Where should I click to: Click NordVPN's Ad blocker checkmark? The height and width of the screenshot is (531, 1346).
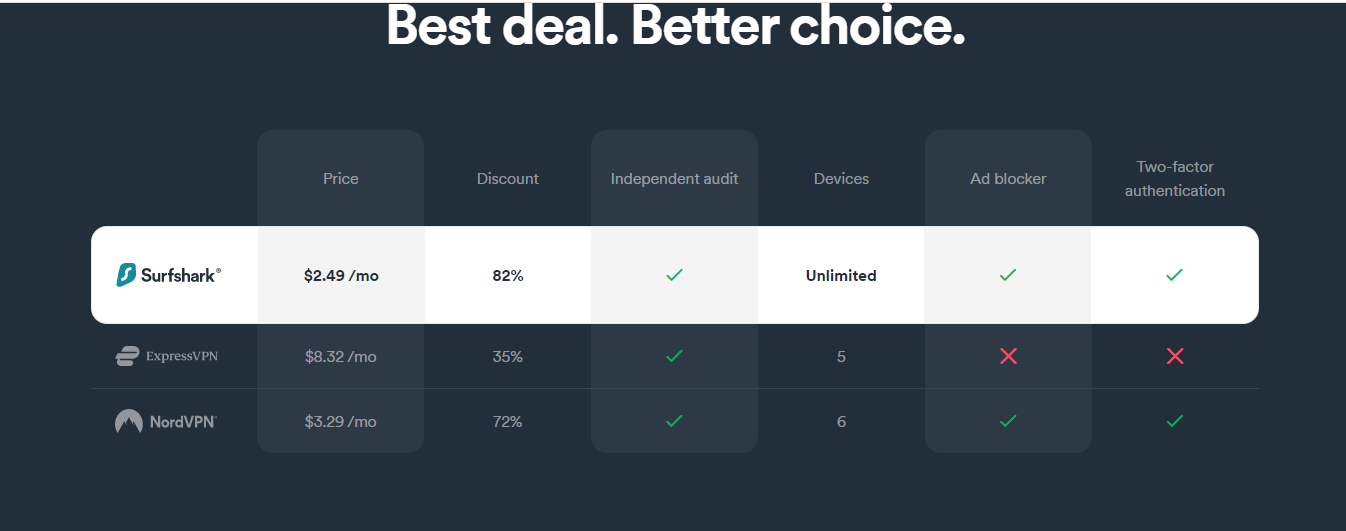(1008, 422)
